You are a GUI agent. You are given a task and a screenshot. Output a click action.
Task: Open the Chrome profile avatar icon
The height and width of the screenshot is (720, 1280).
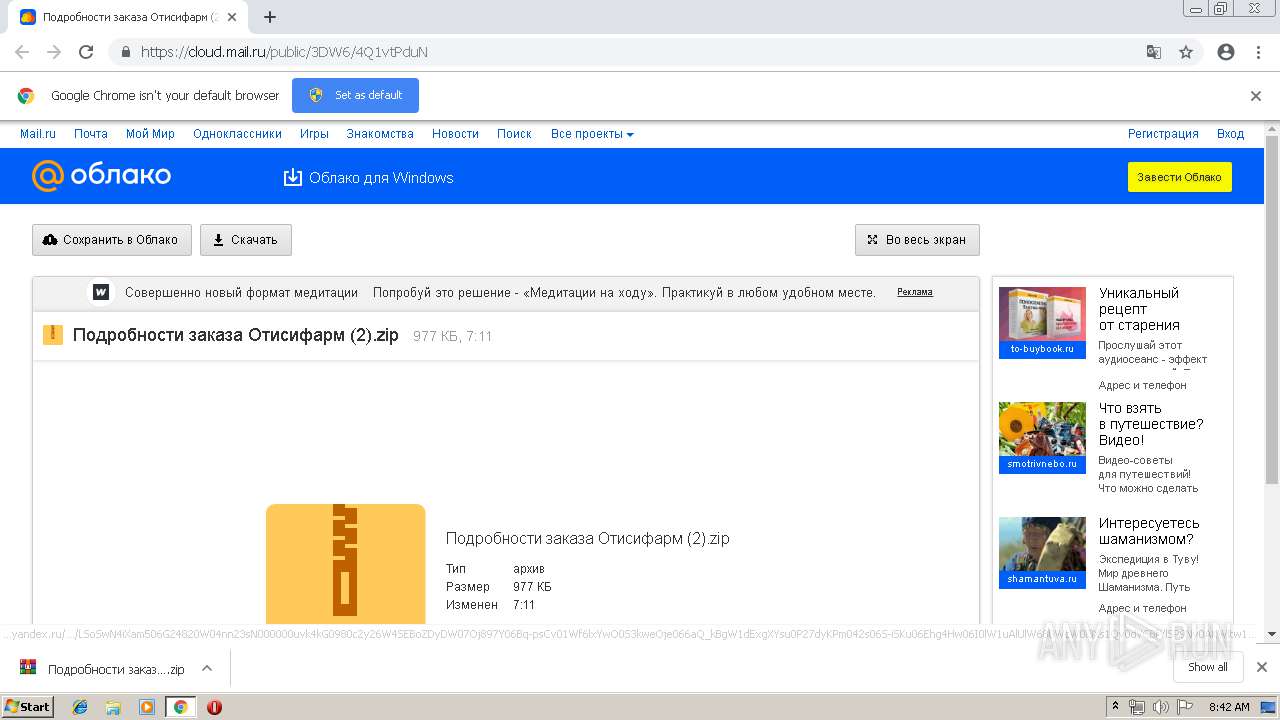[x=1226, y=52]
